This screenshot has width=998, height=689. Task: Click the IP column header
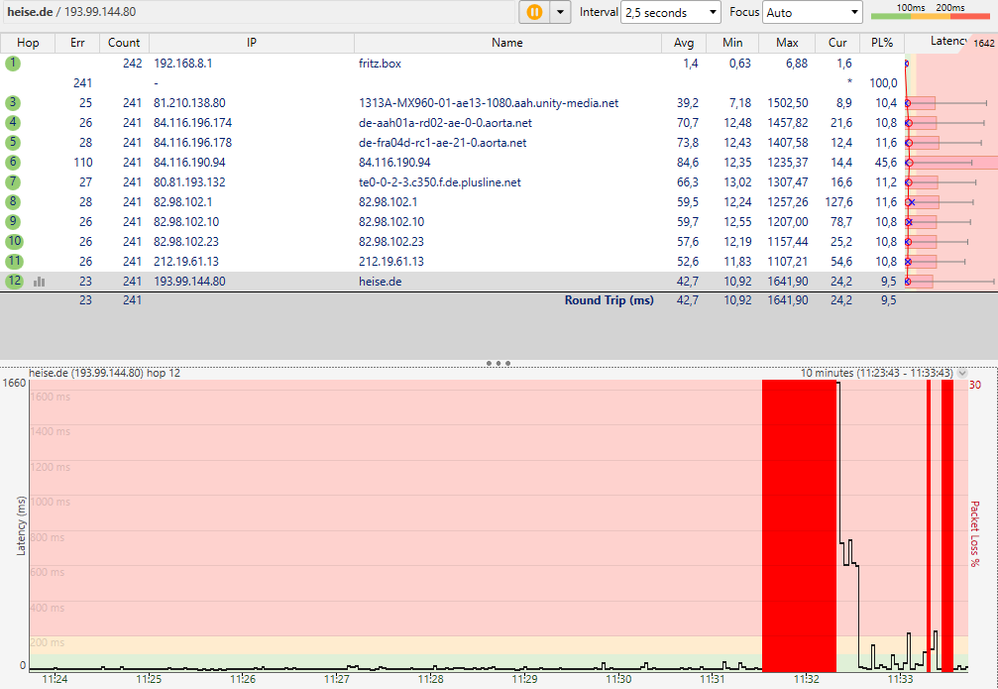tap(251, 43)
